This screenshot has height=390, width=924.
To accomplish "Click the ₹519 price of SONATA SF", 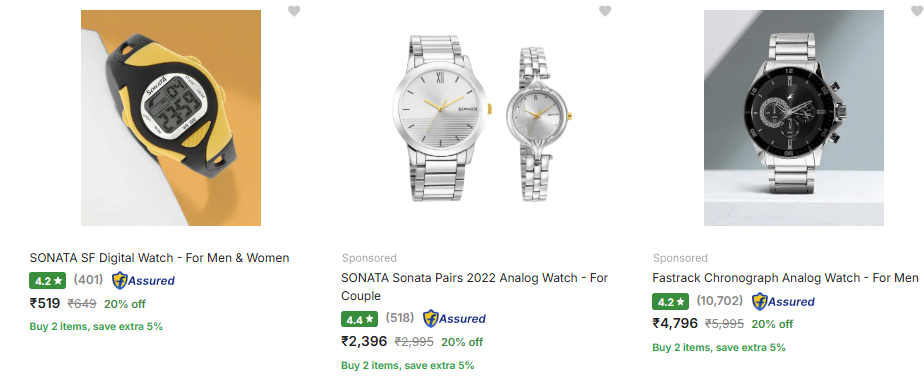I will [45, 303].
